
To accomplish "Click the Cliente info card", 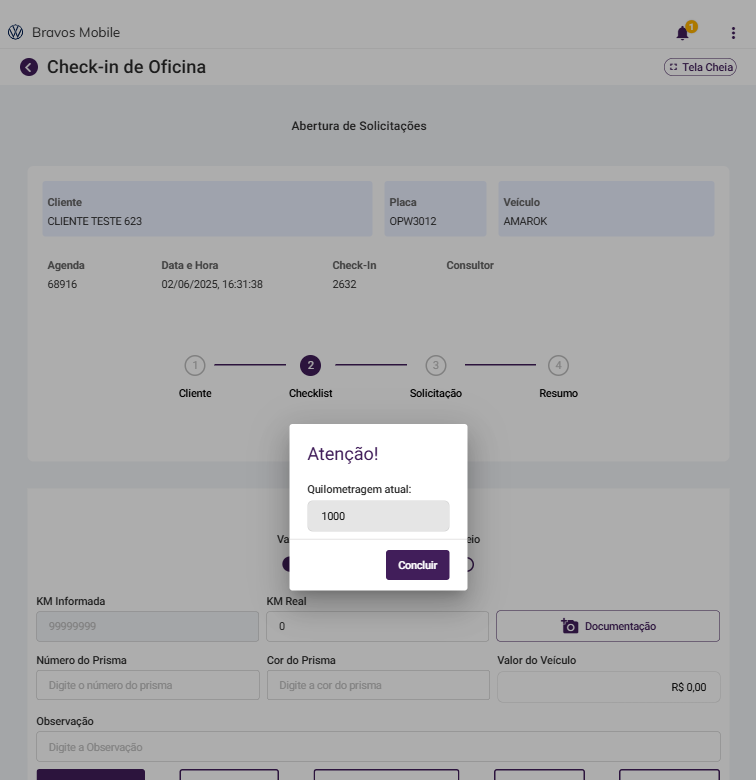I will [x=207, y=209].
